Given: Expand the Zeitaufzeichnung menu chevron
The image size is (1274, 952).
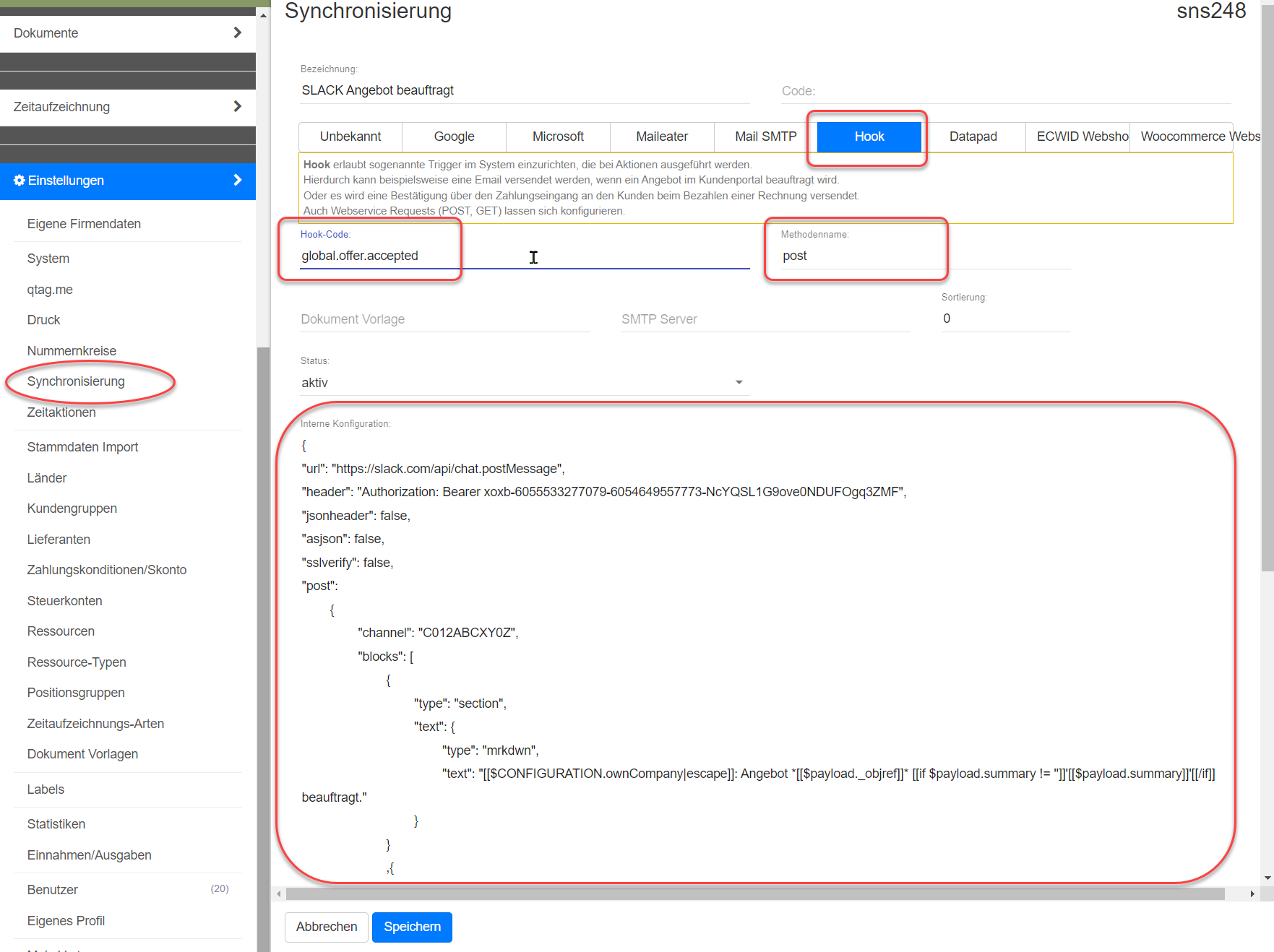Looking at the screenshot, I should coord(237,106).
